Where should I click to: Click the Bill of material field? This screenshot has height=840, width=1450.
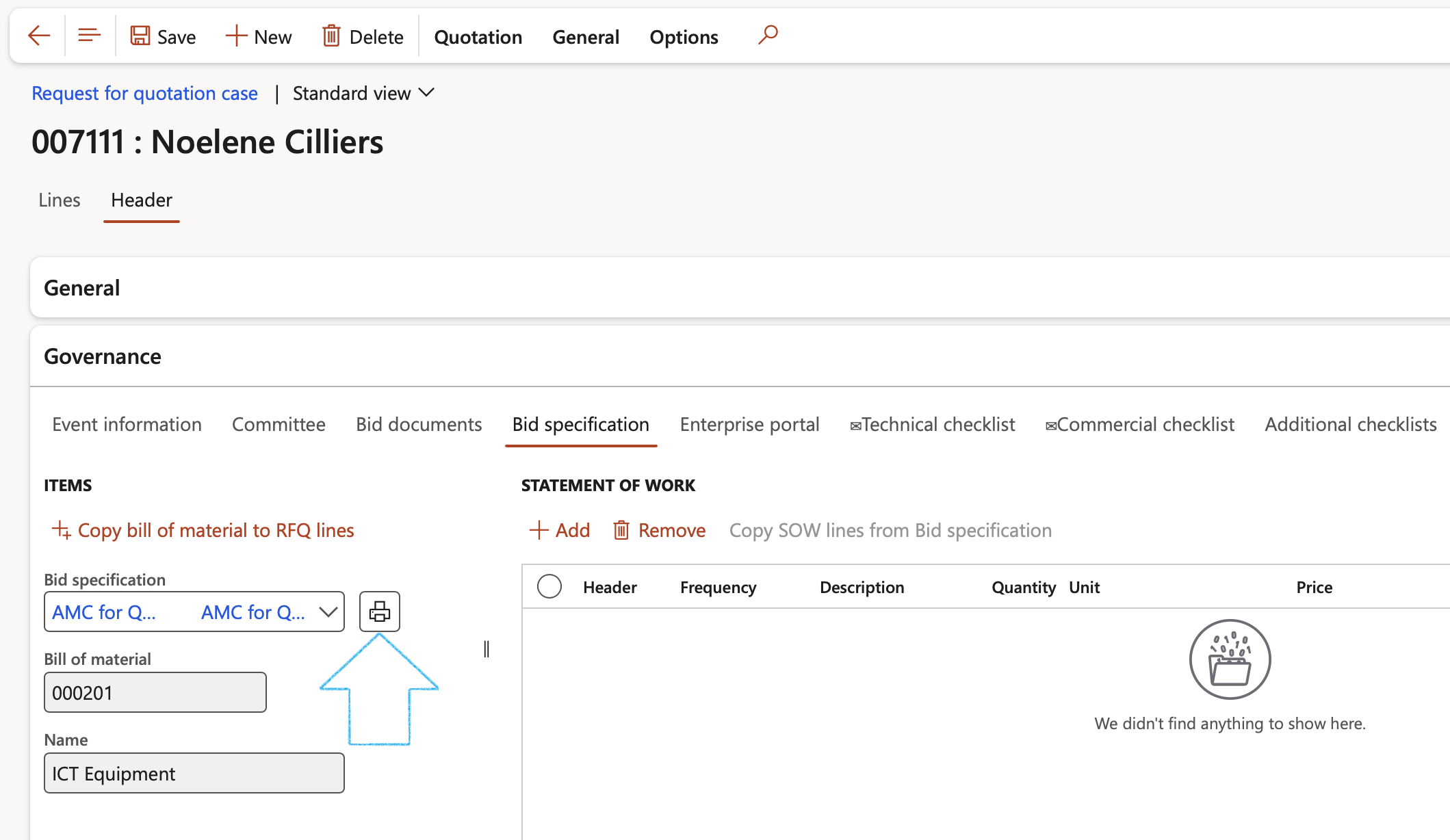click(155, 692)
